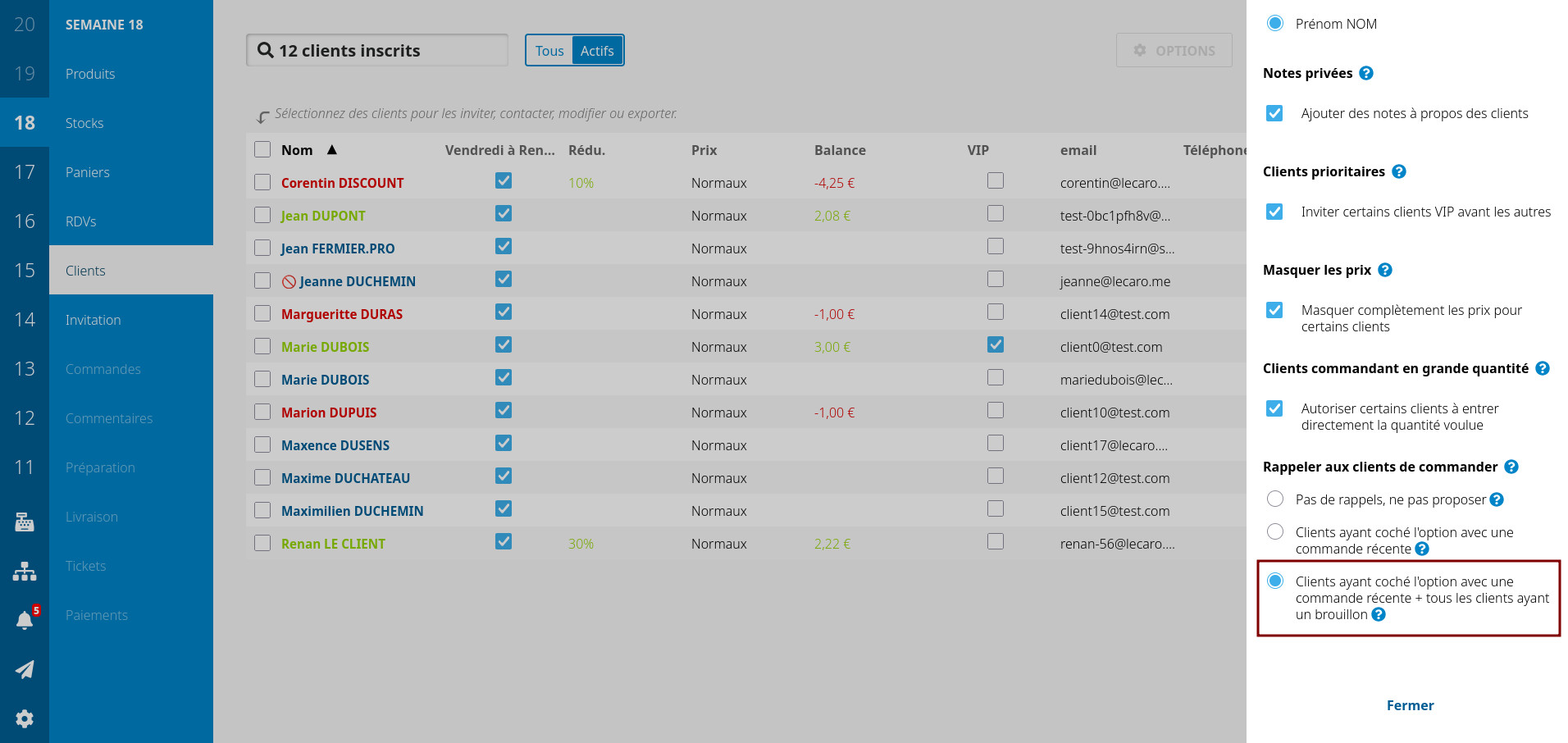This screenshot has height=743, width=1568.
Task: Click the '12 clients inscrits' search field
Action: 377,51
